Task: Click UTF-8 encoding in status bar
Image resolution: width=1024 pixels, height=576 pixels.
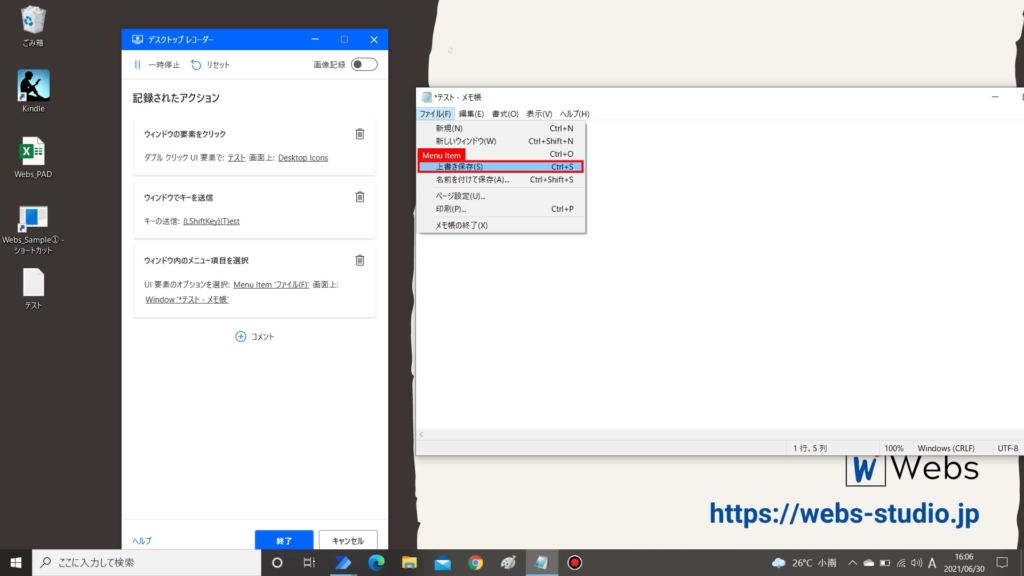Action: point(1008,448)
